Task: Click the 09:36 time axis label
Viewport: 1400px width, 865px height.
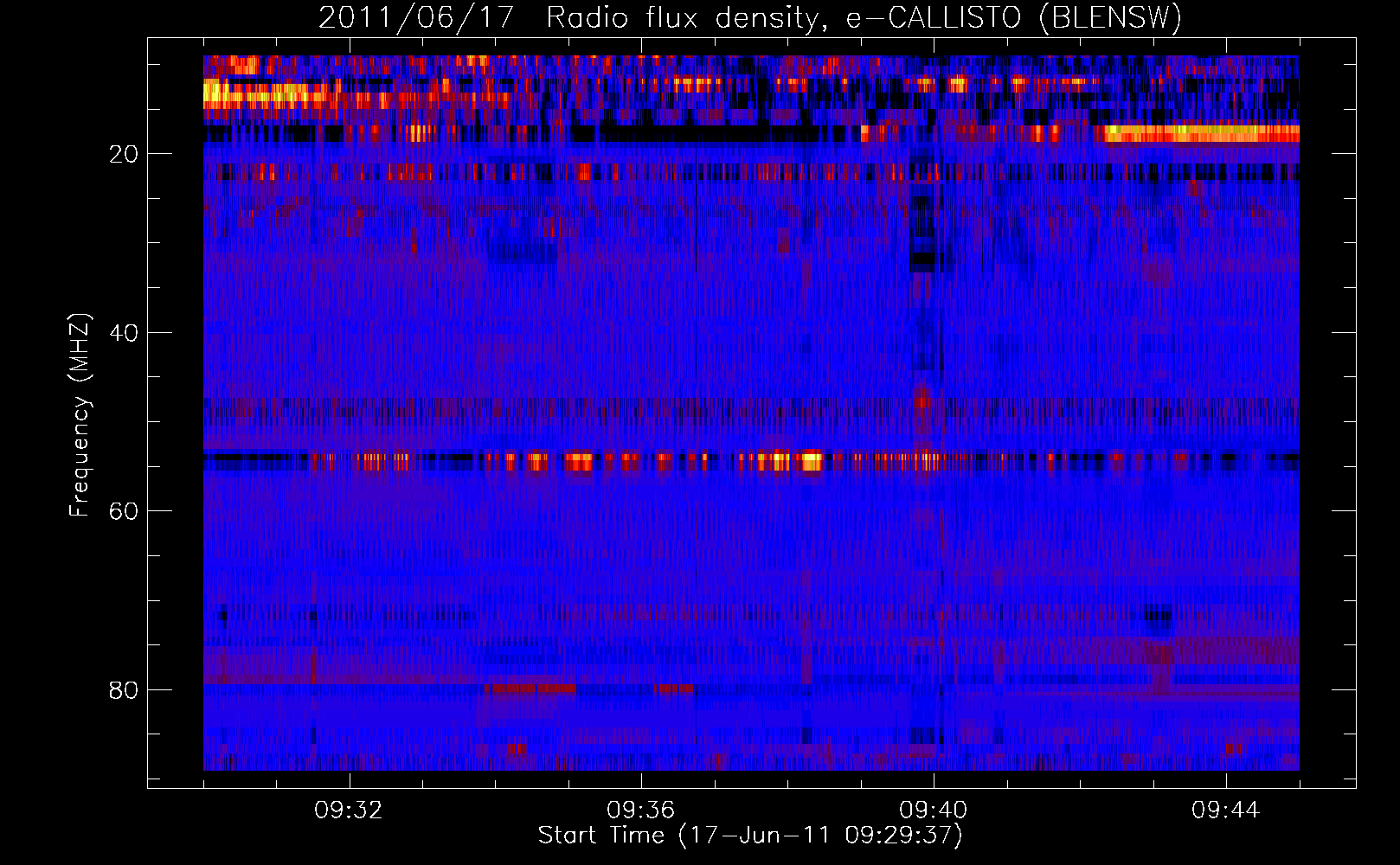Action: pyautogui.click(x=641, y=811)
